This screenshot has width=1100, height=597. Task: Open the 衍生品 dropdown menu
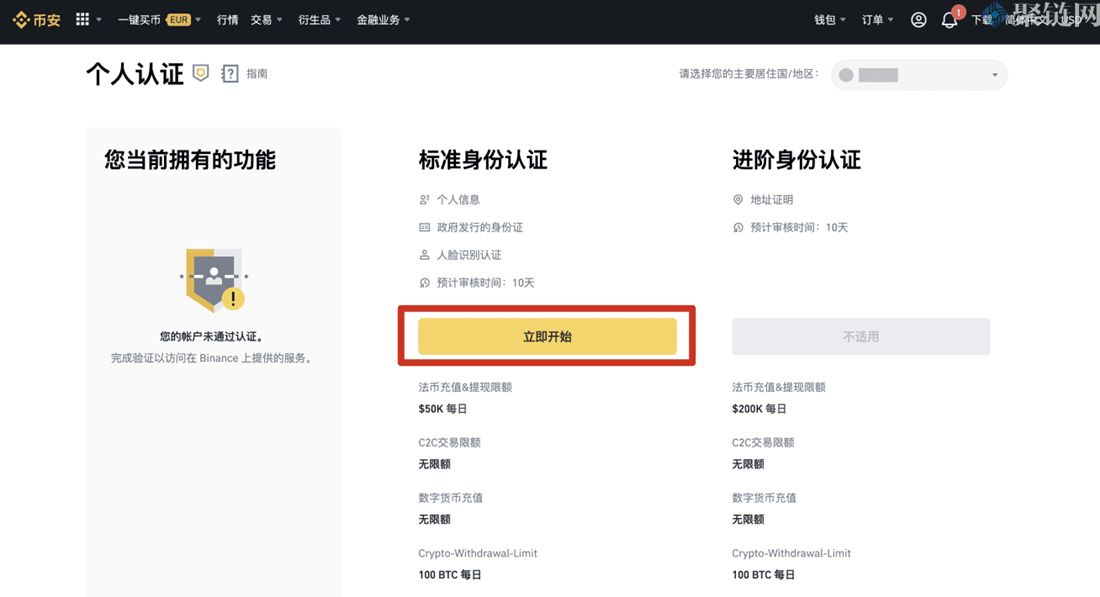point(313,19)
